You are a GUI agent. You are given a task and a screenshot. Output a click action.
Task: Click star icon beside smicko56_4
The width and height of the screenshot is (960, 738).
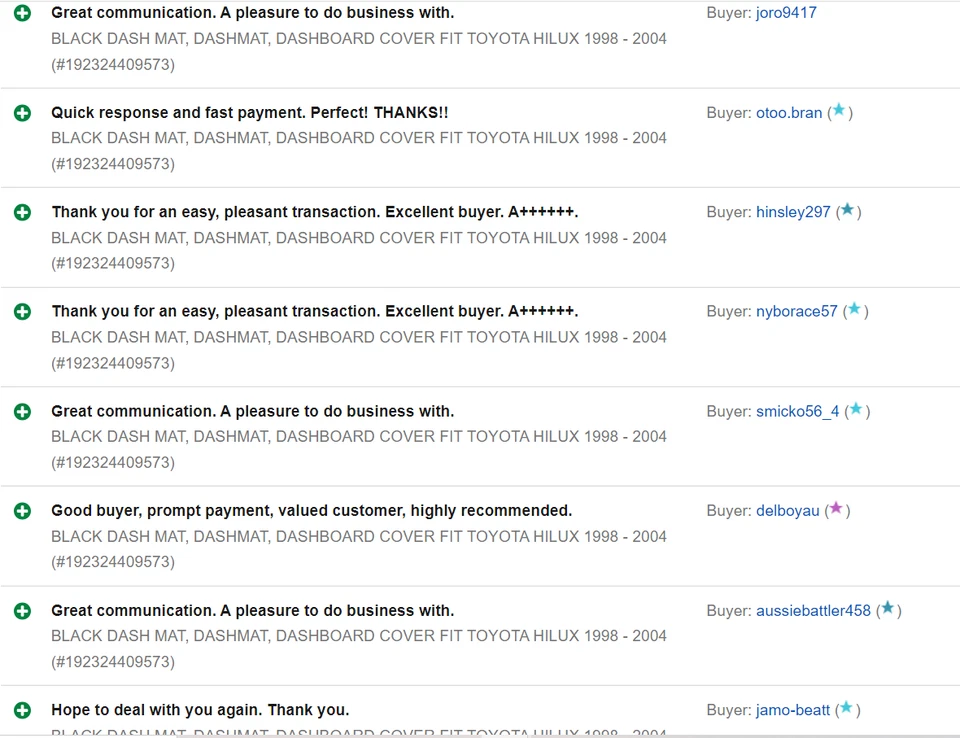[x=856, y=409]
